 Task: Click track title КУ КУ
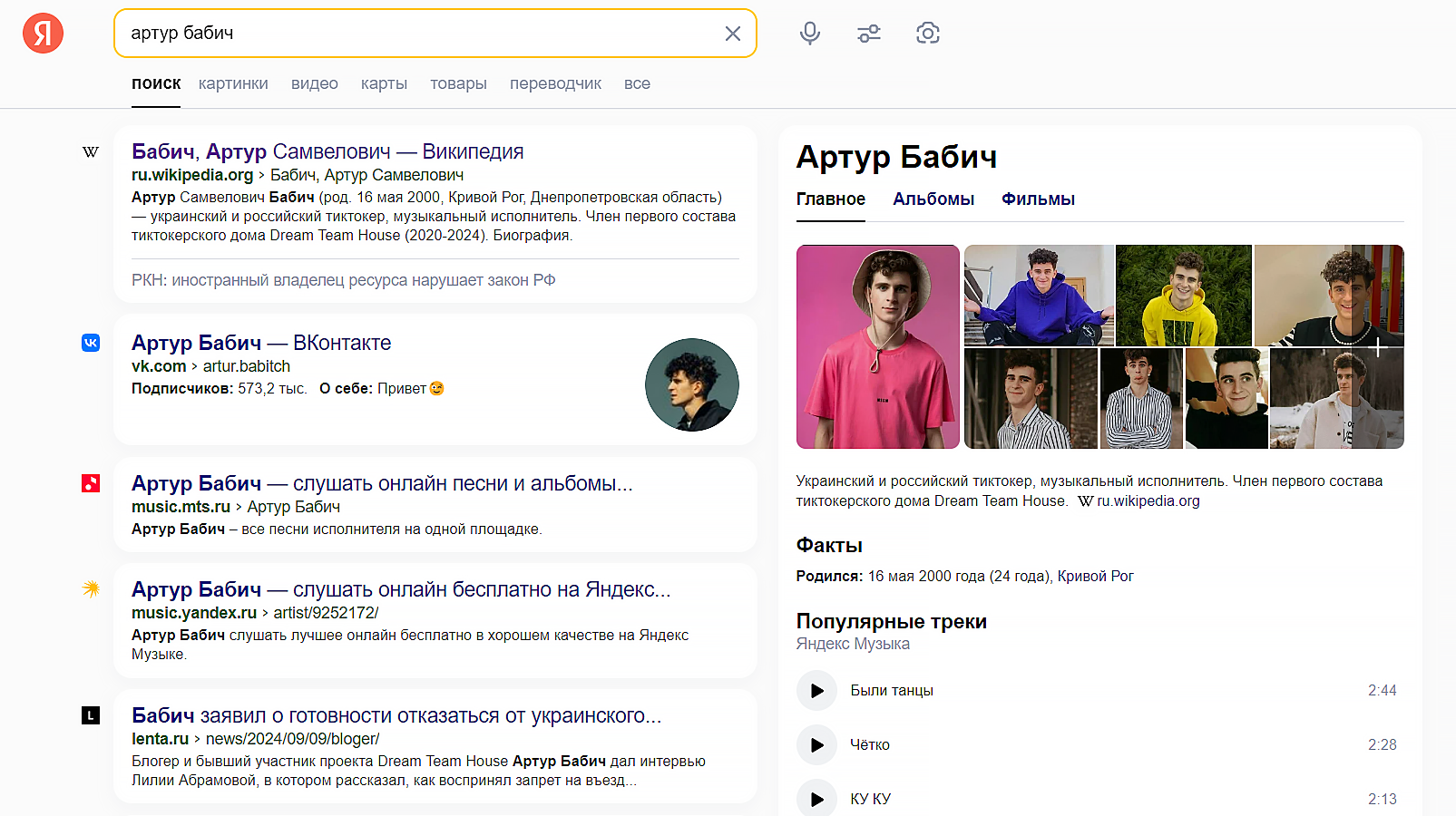870,799
